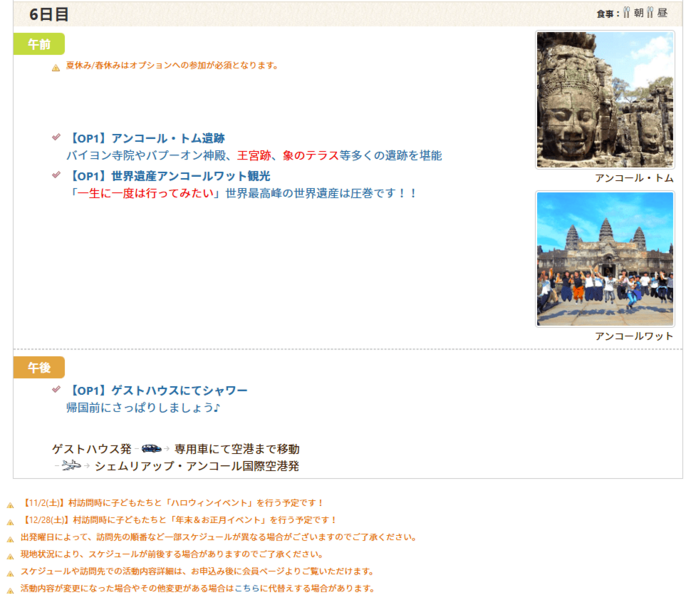Select the 午前 morning label
Viewport: 686px width, 600px height.
coord(39,44)
